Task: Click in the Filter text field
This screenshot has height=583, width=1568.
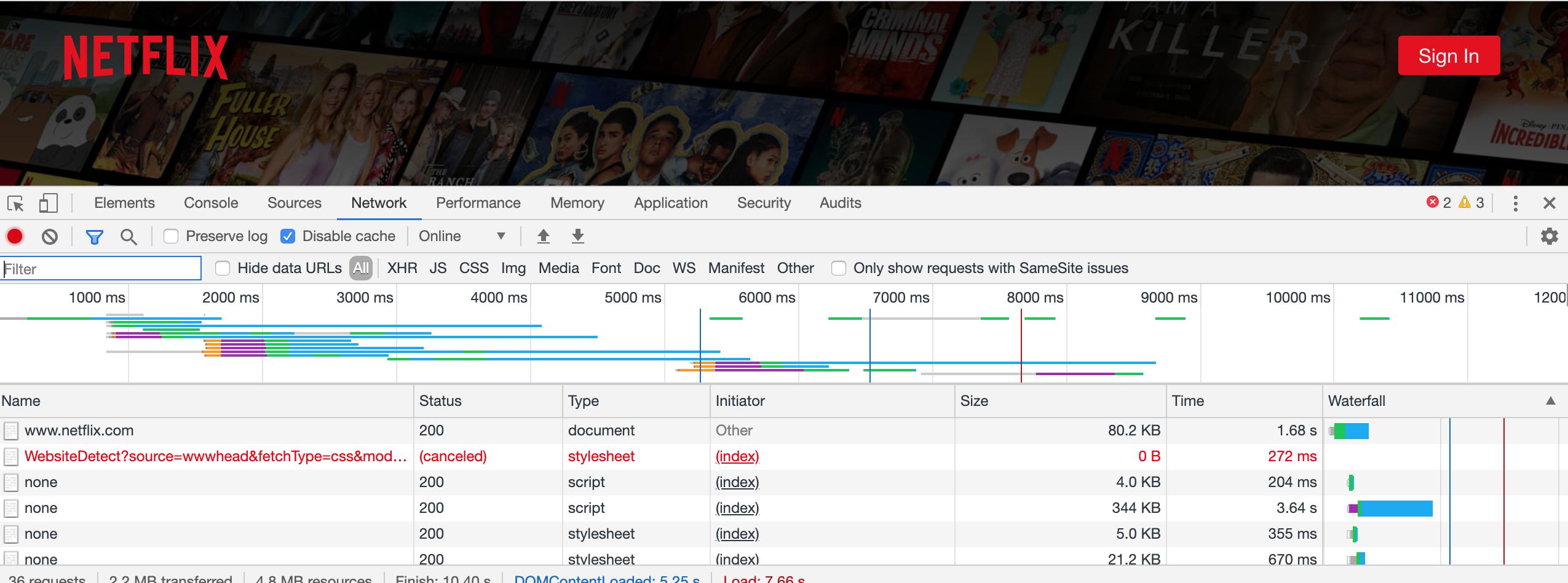Action: coord(101,269)
